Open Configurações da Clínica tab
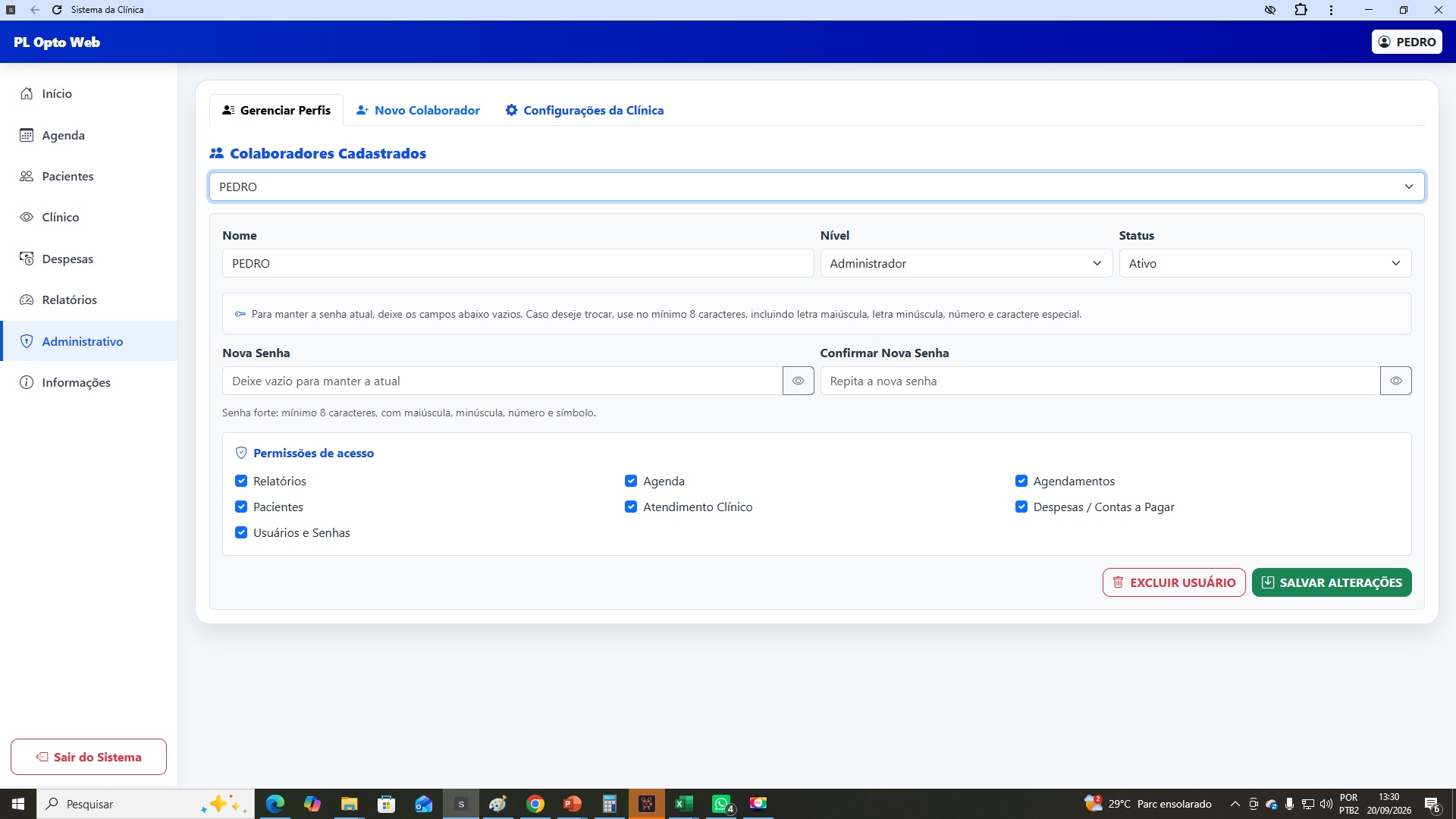Viewport: 1456px width, 819px height. tap(585, 110)
